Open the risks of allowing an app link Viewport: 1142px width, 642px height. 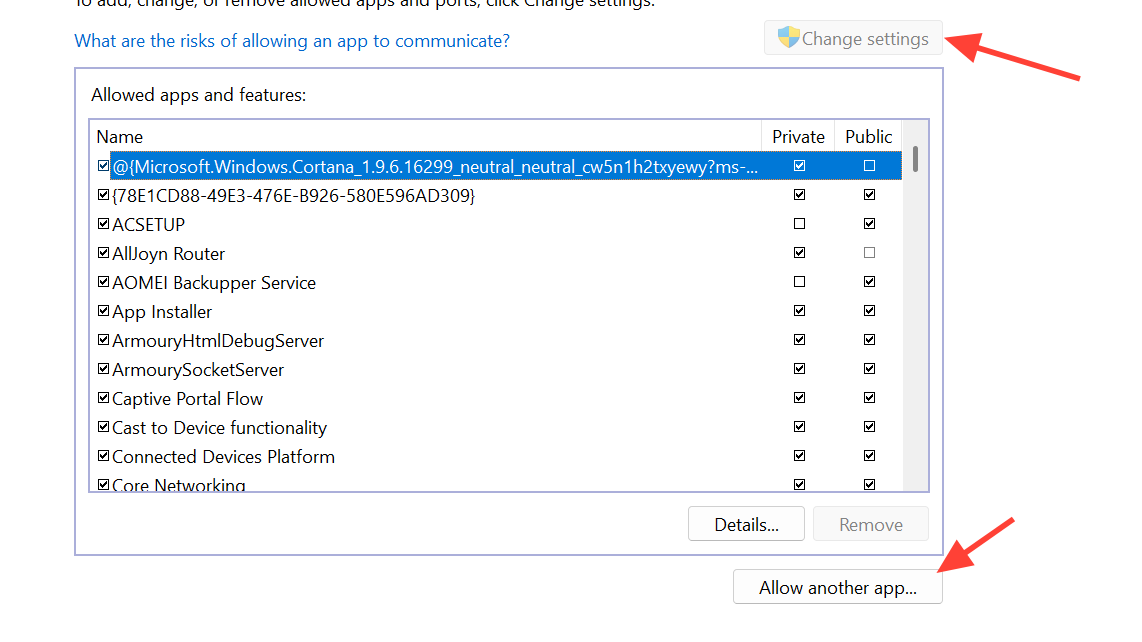(292, 41)
